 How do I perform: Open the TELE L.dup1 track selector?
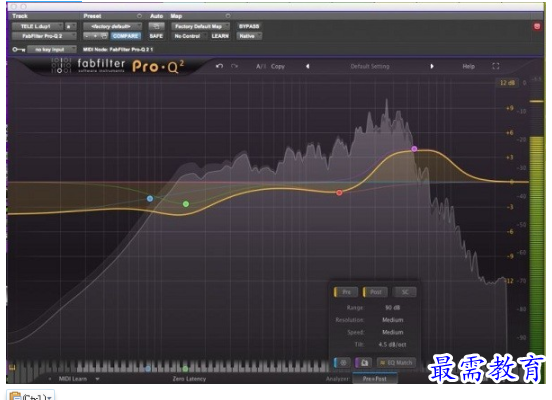point(37,26)
